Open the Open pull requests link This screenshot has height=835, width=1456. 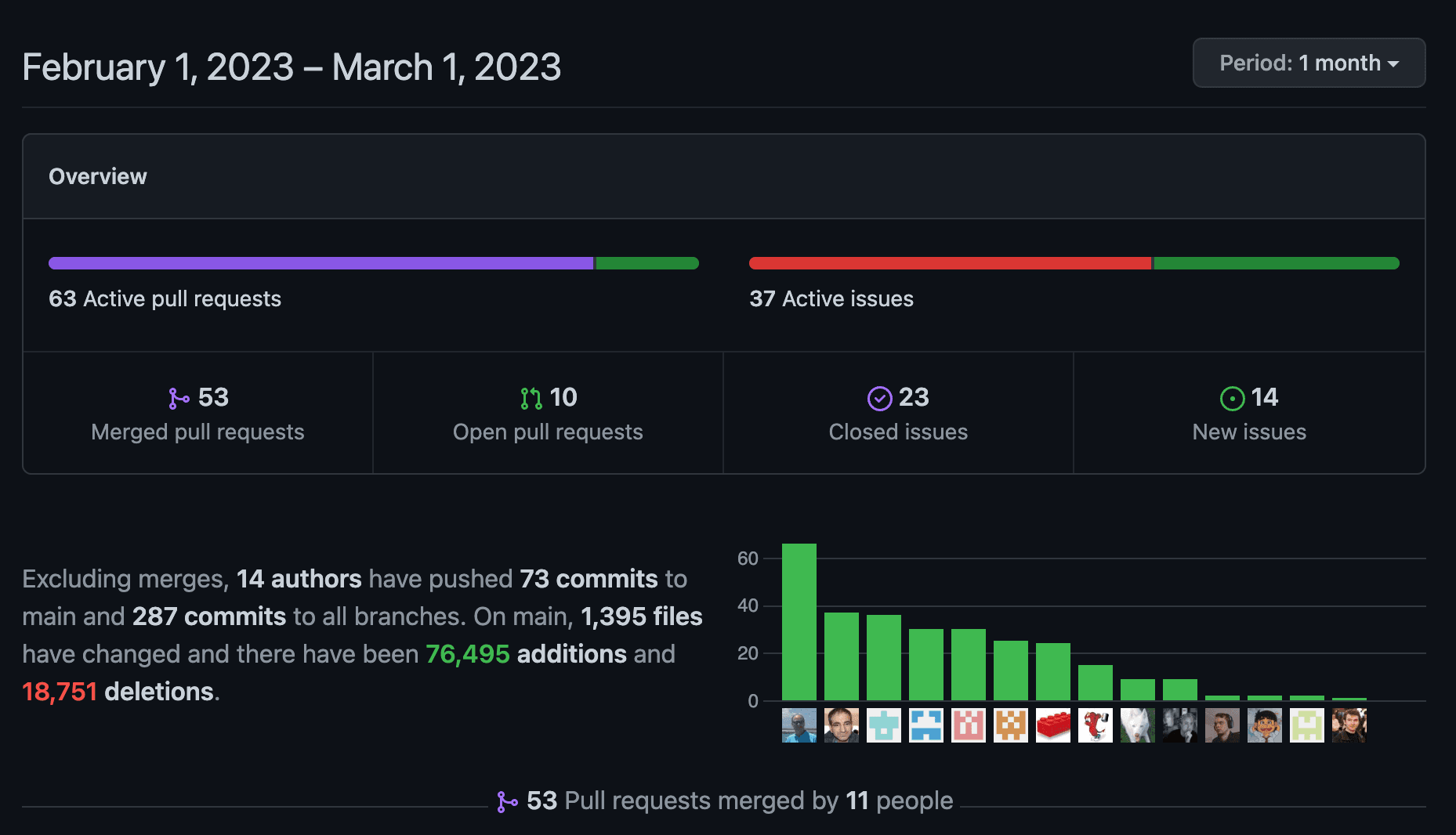548,432
